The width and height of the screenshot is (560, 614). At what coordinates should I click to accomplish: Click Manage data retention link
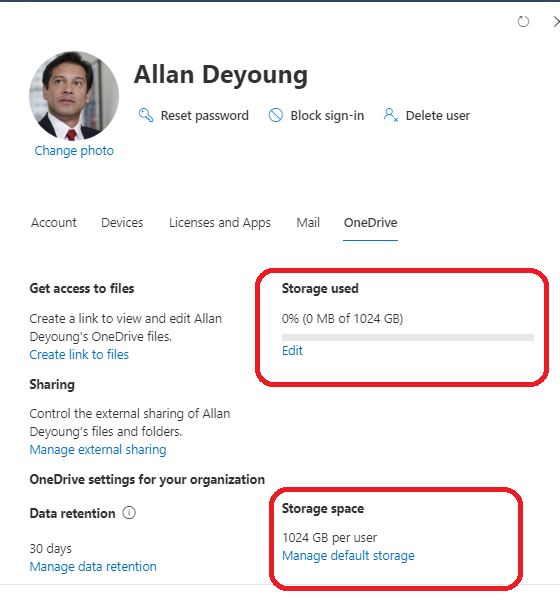pos(93,567)
